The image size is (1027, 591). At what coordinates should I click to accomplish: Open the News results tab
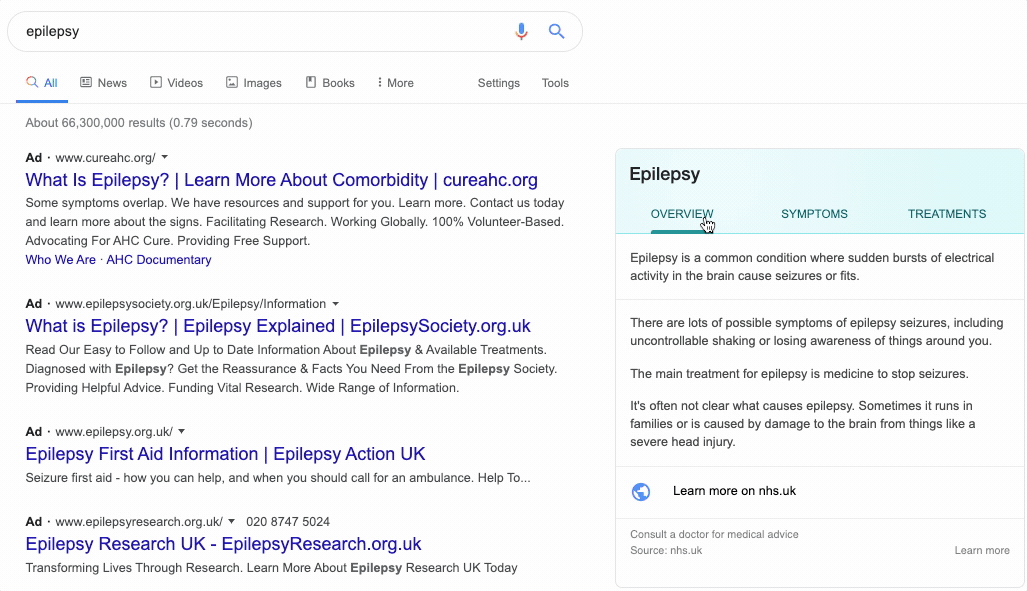pos(103,83)
